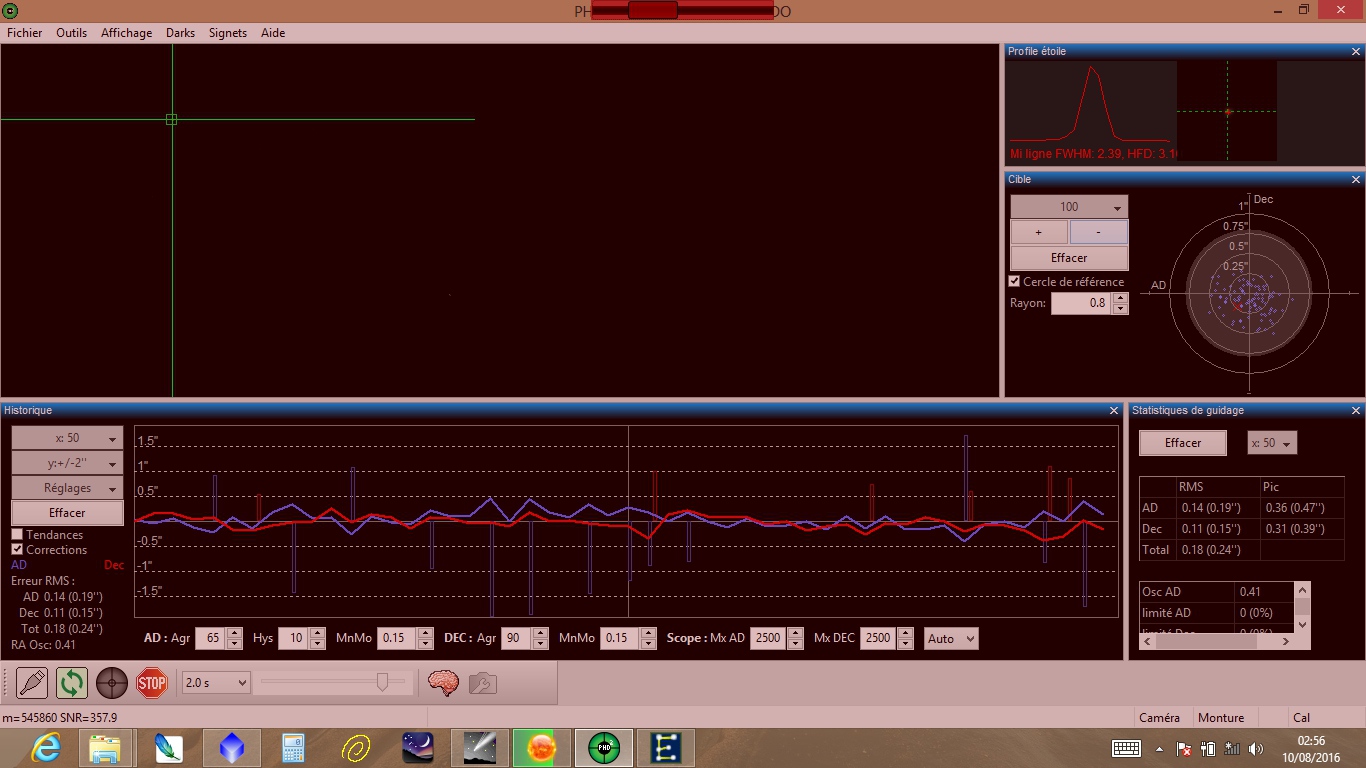Open camera settings wrench icon

coord(483,683)
